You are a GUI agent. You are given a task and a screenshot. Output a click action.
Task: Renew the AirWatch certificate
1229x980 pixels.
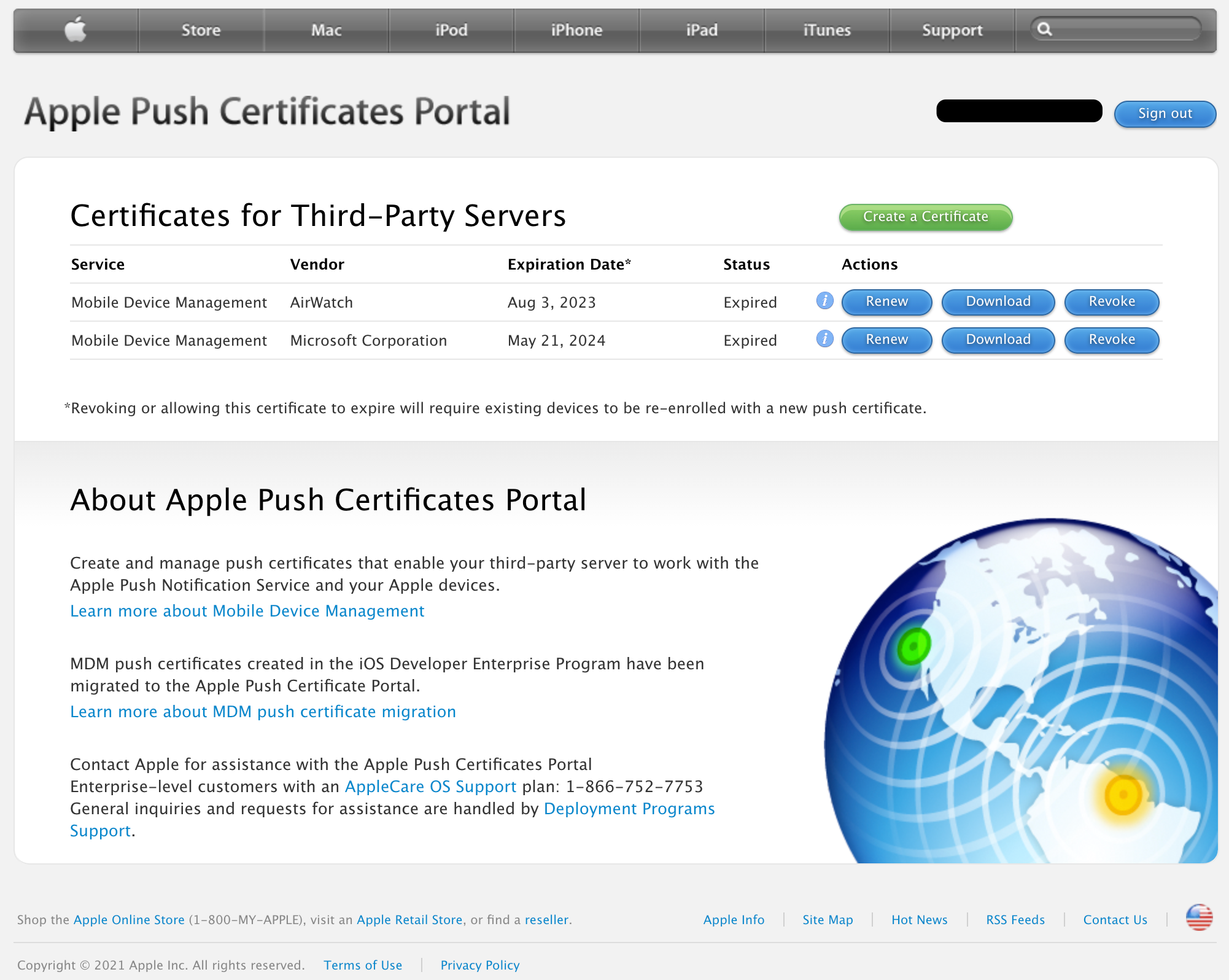886,301
